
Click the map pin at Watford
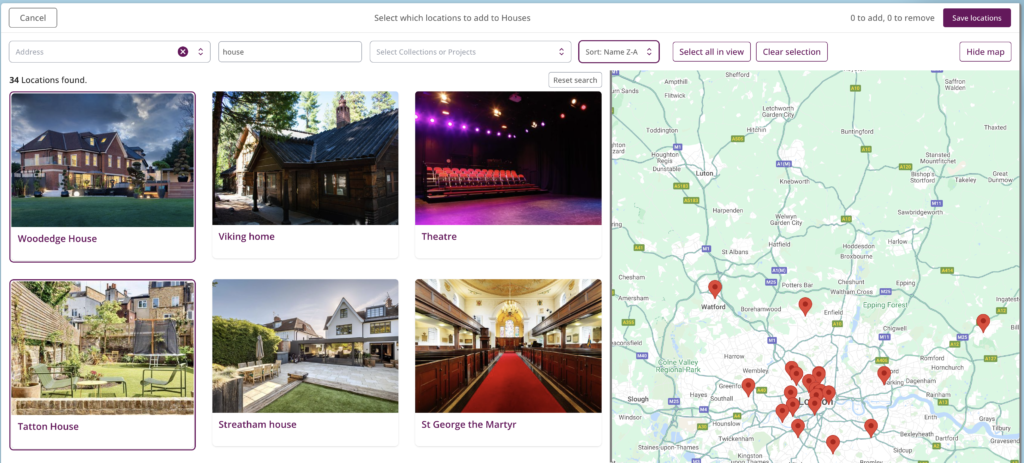715,289
